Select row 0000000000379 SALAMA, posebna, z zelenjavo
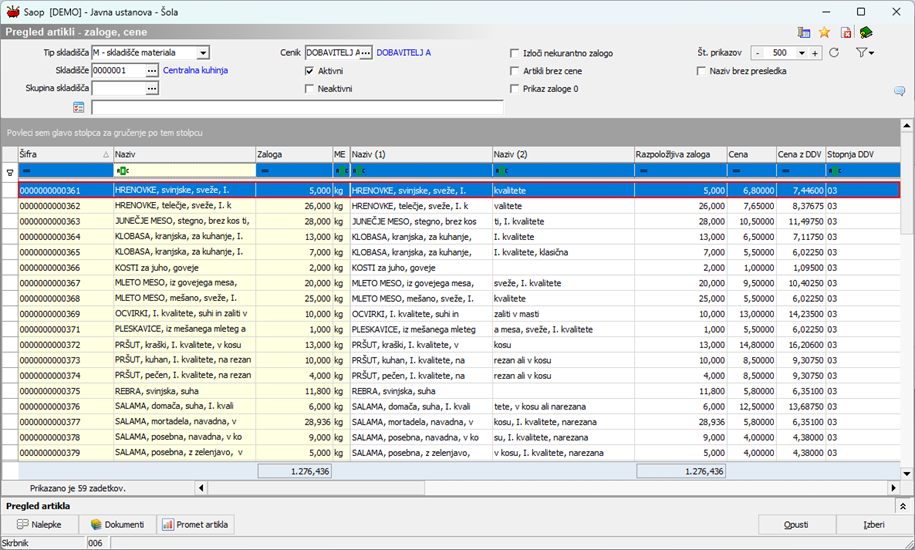 click(459, 453)
